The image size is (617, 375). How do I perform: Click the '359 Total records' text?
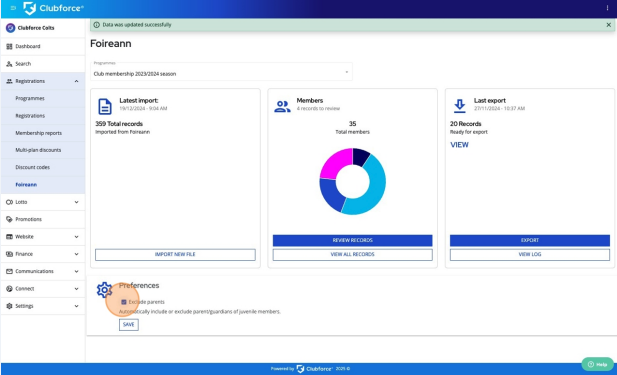[x=119, y=124]
